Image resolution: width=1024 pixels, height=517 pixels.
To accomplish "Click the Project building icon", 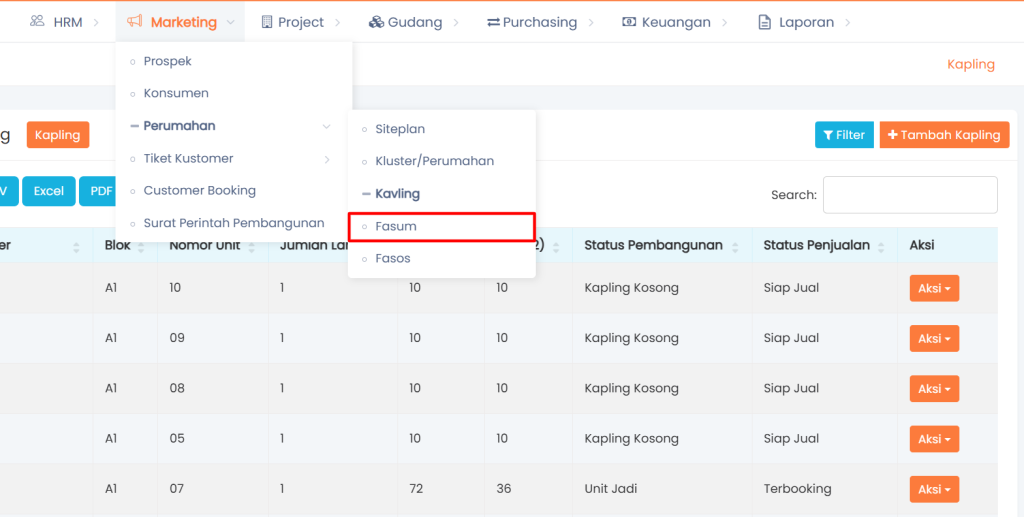I will [x=267, y=21].
